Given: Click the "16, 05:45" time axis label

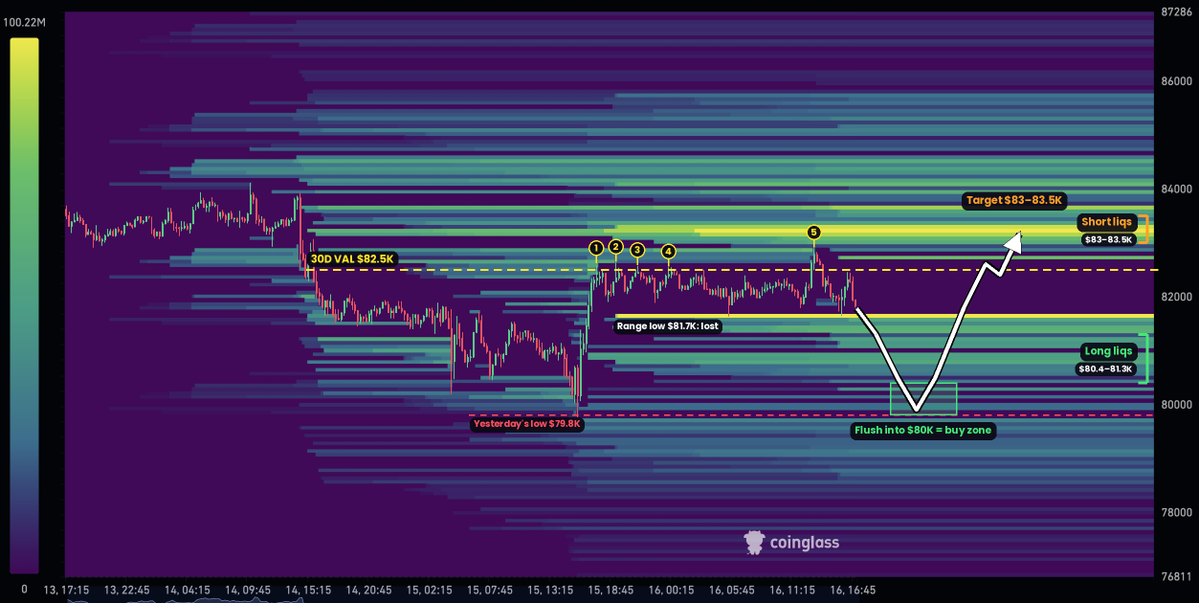Looking at the screenshot, I should click(x=732, y=590).
